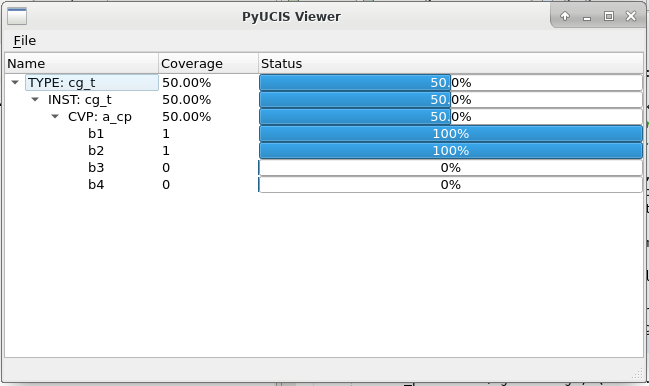The width and height of the screenshot is (649, 386).
Task: Close the PyUCIS Viewer window
Action: (631, 16)
